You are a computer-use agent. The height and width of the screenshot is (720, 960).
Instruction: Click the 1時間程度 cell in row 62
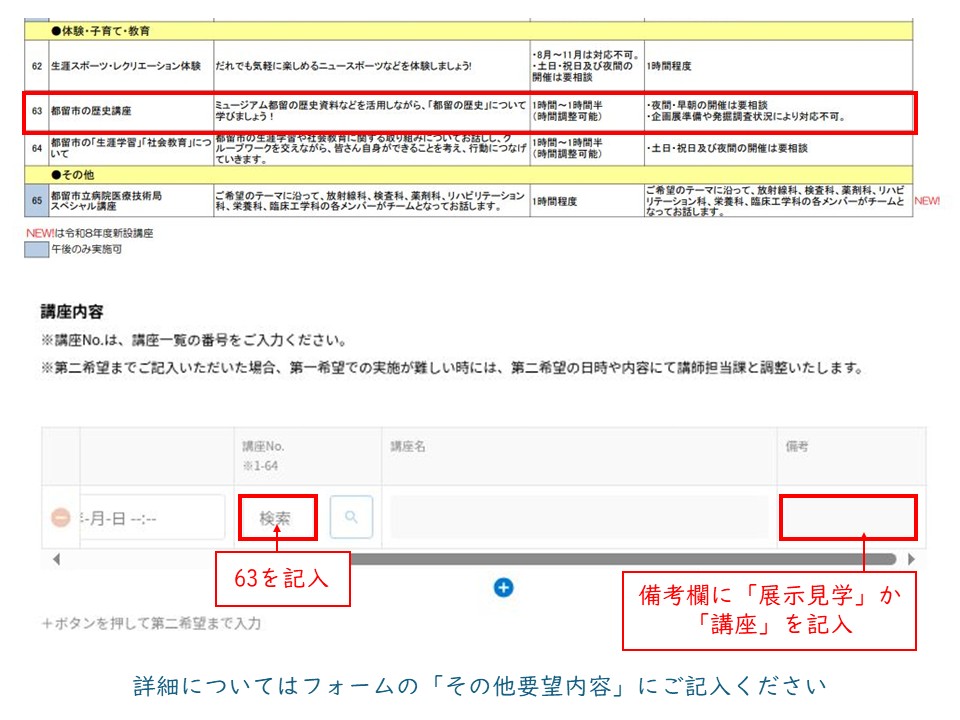(x=778, y=66)
